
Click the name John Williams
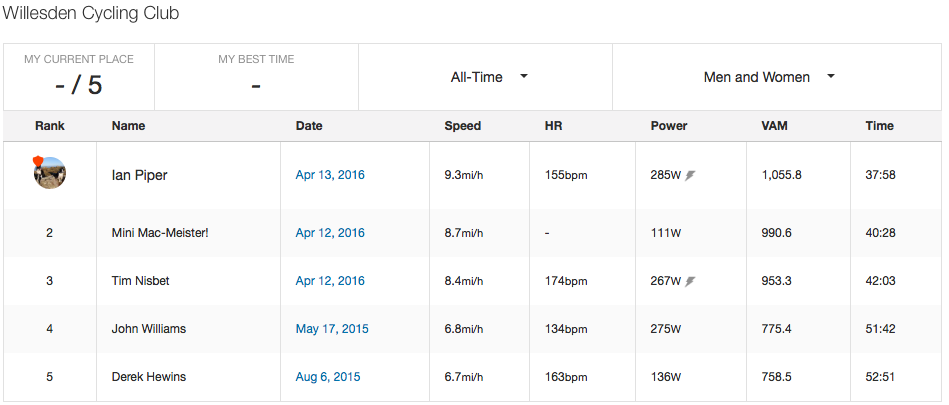coord(148,329)
